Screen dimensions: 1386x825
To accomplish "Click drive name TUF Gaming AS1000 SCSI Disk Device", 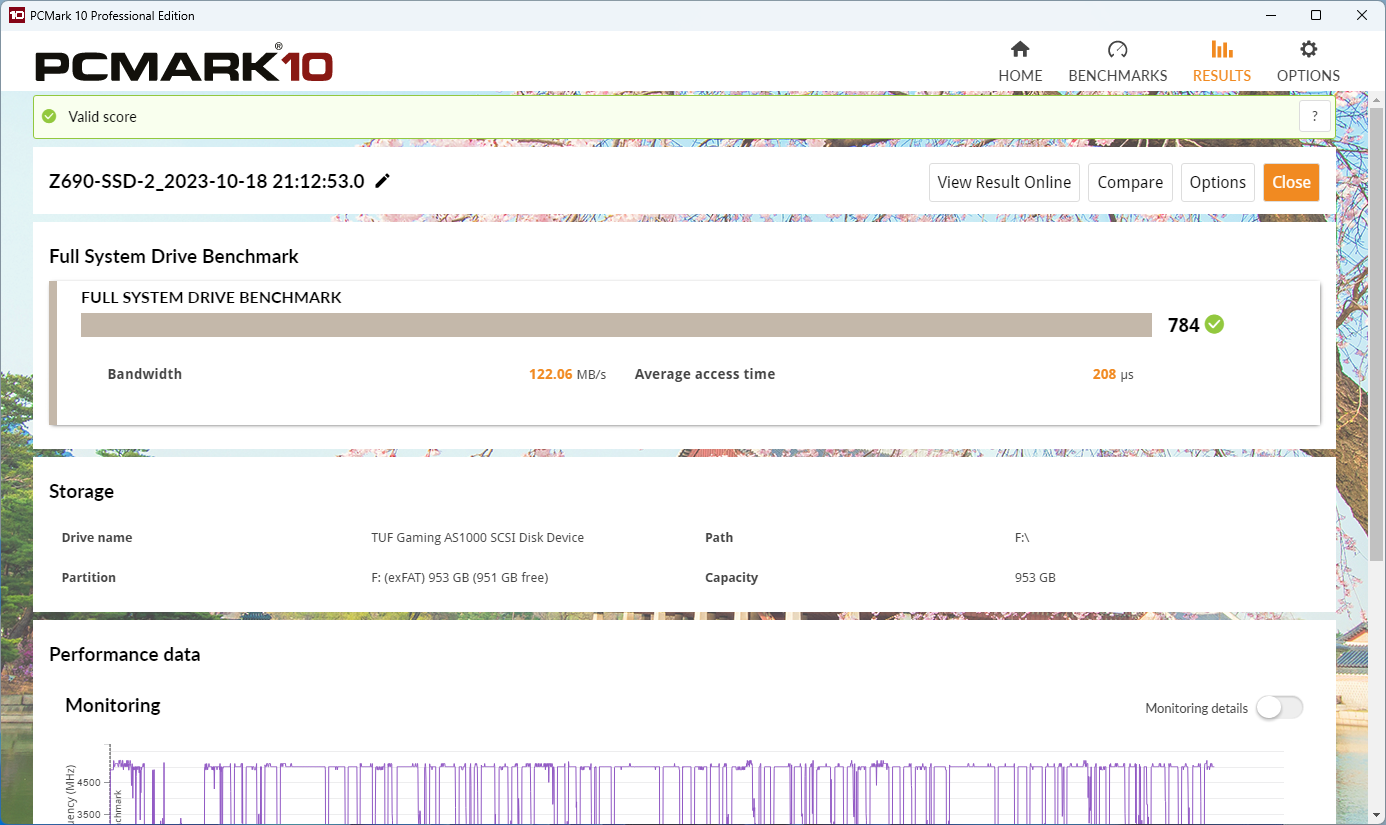I will tap(477, 538).
